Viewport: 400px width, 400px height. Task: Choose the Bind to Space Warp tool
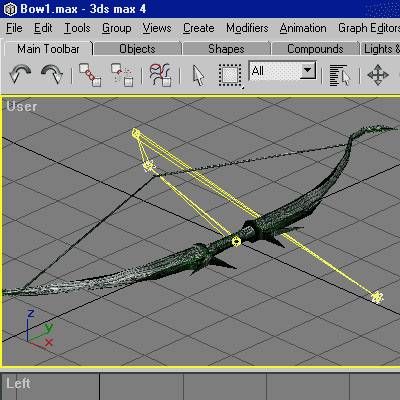point(161,75)
